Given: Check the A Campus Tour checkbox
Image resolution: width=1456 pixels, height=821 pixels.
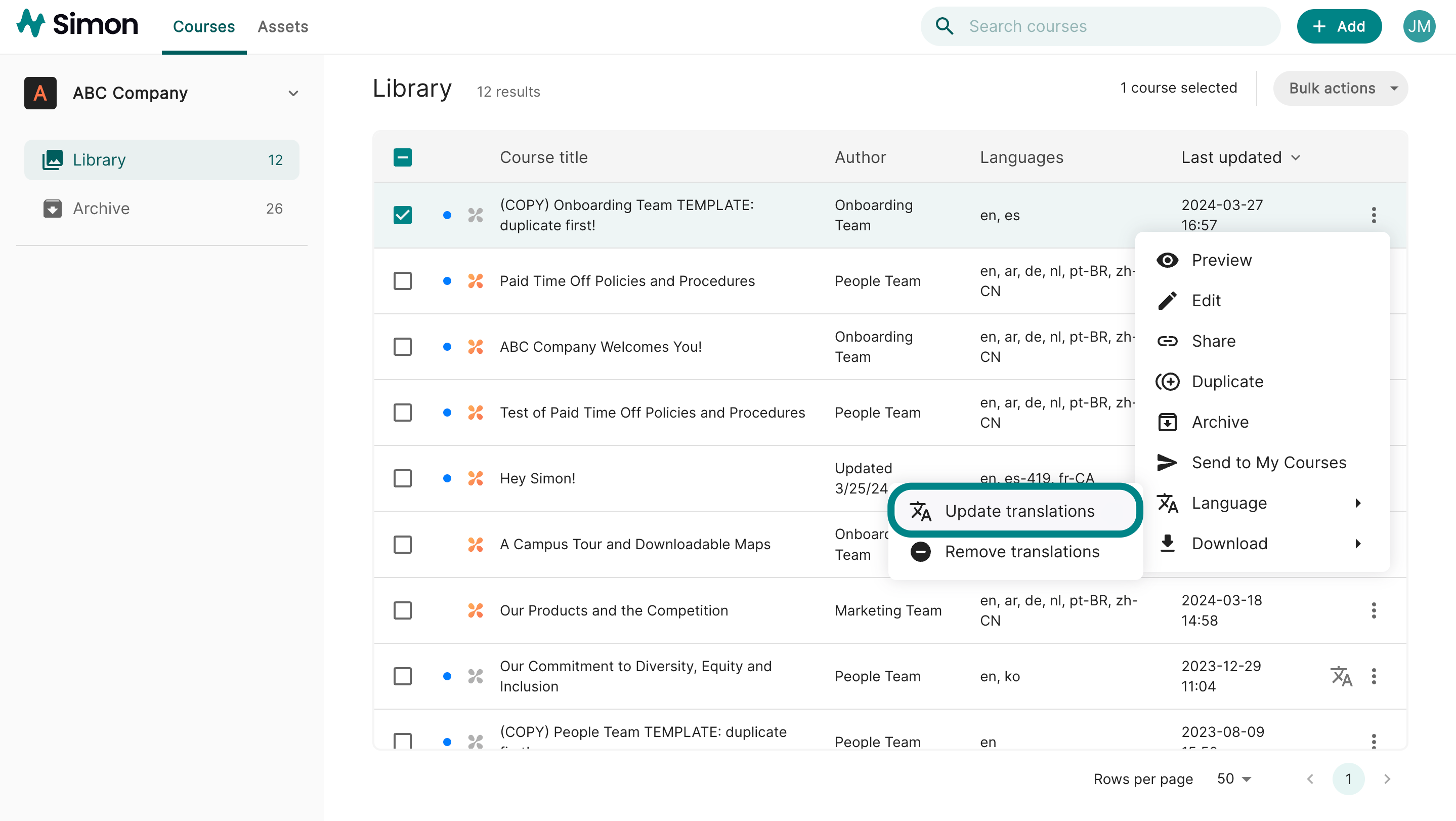Looking at the screenshot, I should [x=402, y=545].
